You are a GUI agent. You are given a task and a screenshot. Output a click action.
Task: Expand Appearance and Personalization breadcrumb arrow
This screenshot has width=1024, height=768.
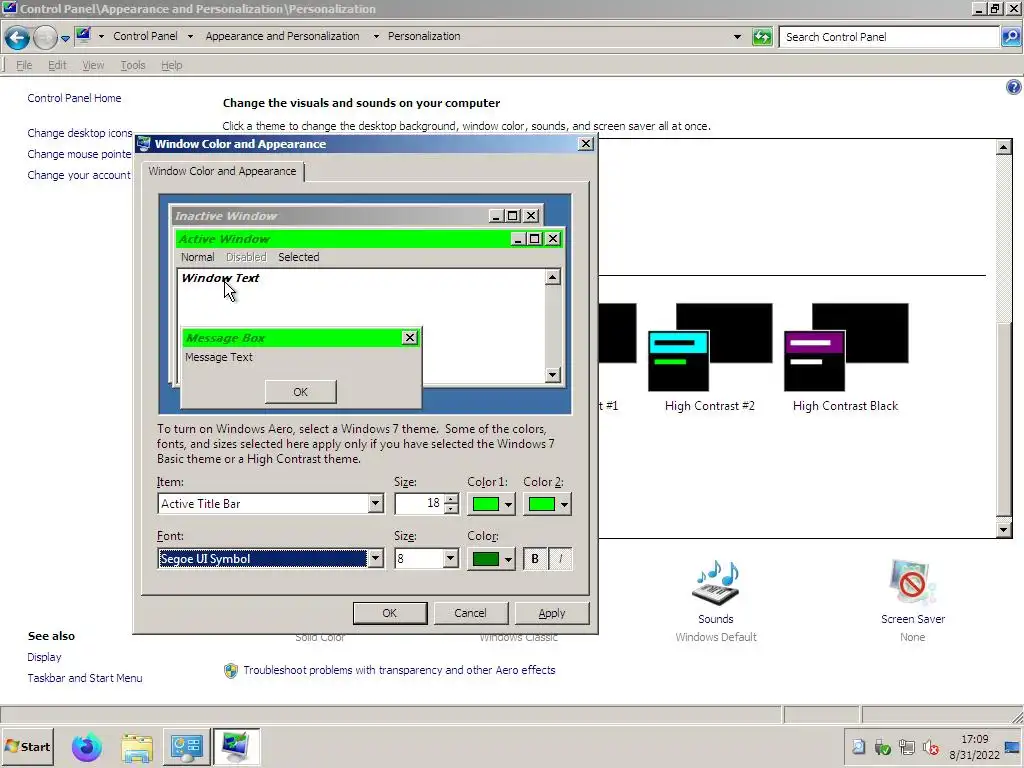(x=376, y=37)
